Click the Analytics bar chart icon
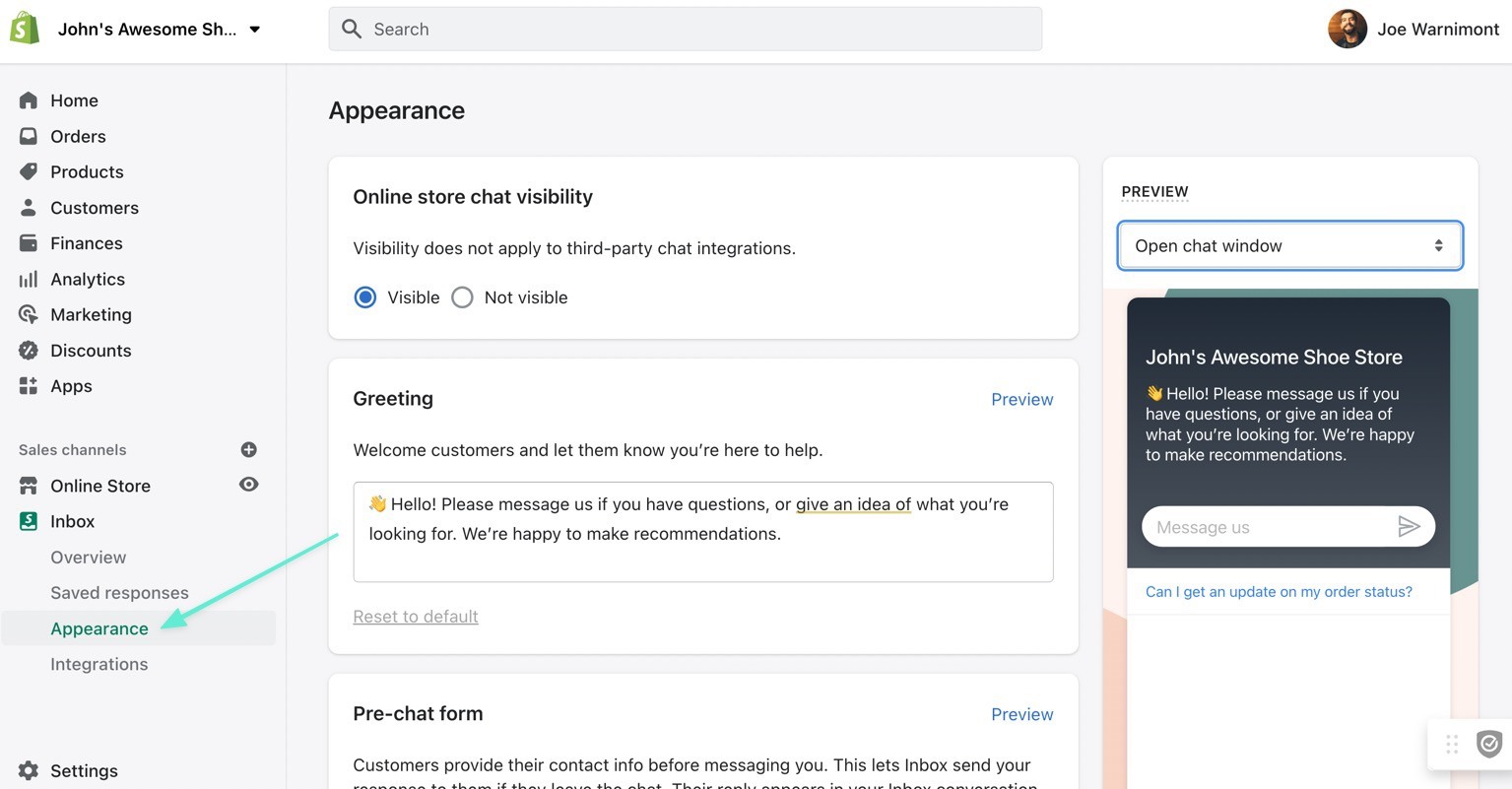The image size is (1512, 789). click(29, 279)
